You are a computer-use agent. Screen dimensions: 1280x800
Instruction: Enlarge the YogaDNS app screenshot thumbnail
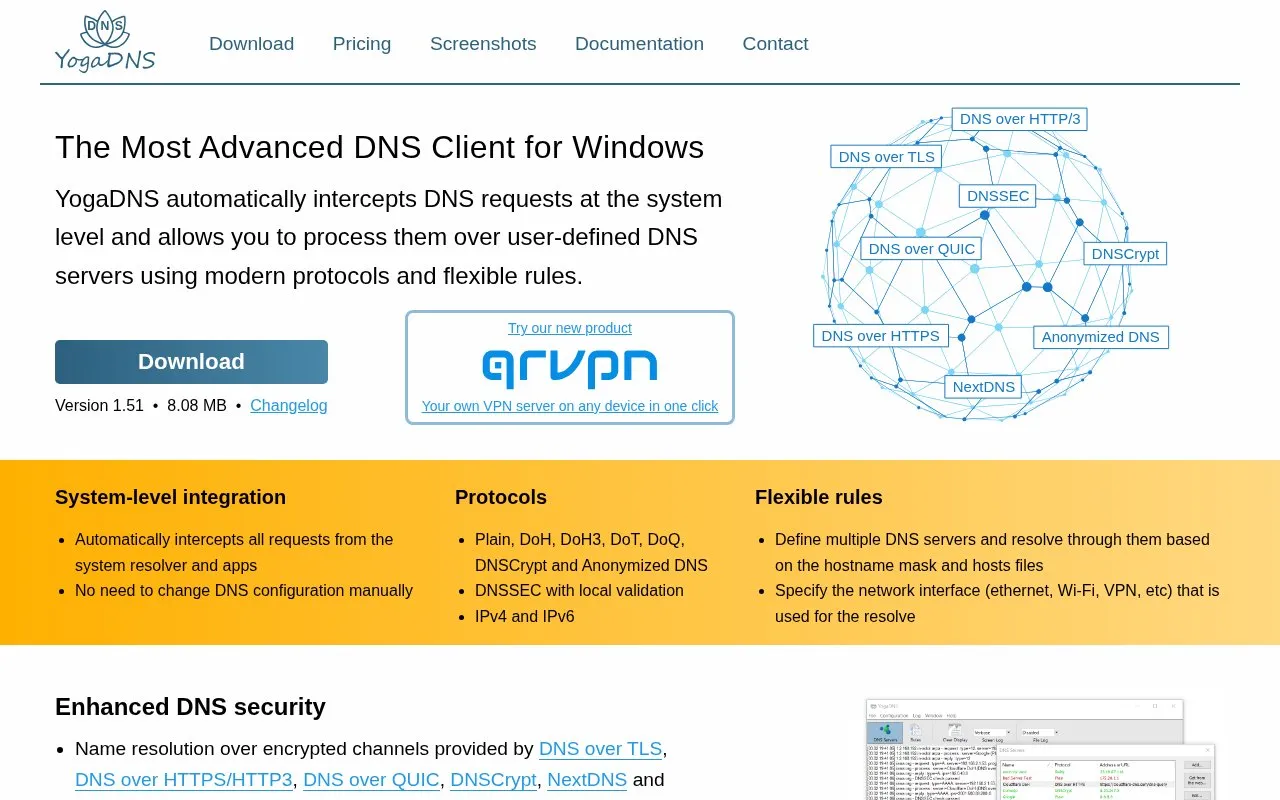click(1040, 749)
